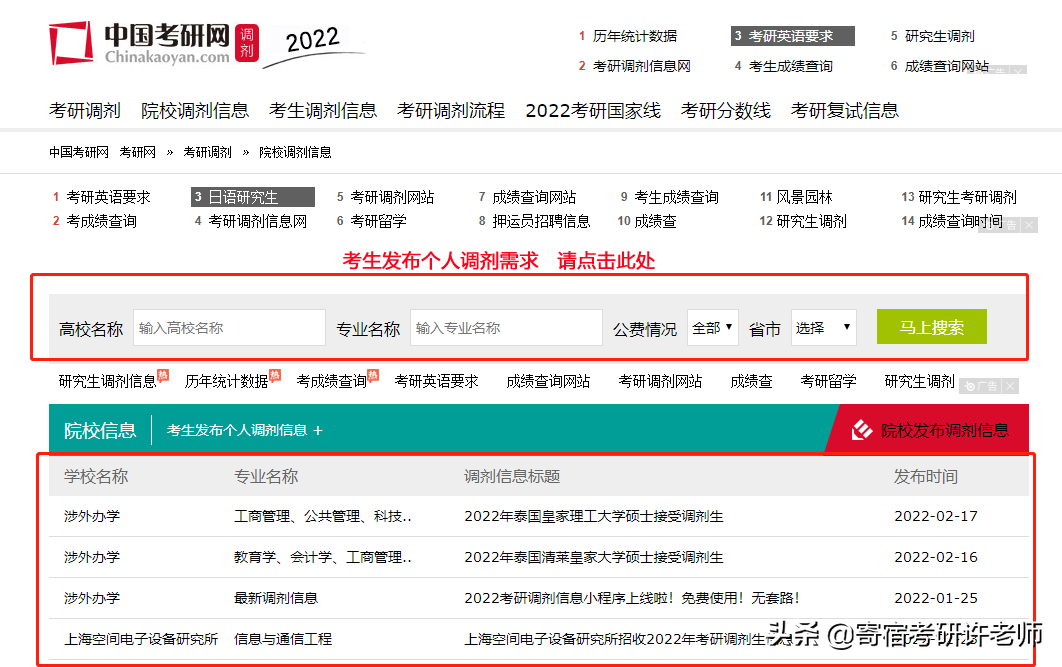Click date cell 2022-02-16

click(936, 557)
